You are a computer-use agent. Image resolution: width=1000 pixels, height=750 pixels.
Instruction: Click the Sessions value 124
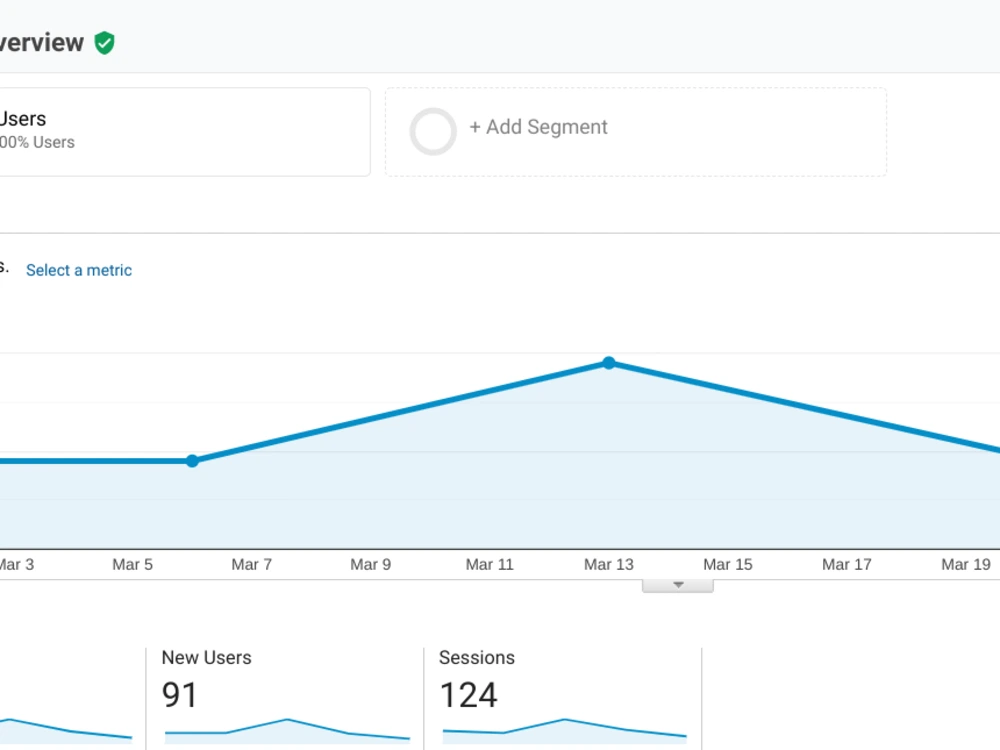click(x=468, y=695)
